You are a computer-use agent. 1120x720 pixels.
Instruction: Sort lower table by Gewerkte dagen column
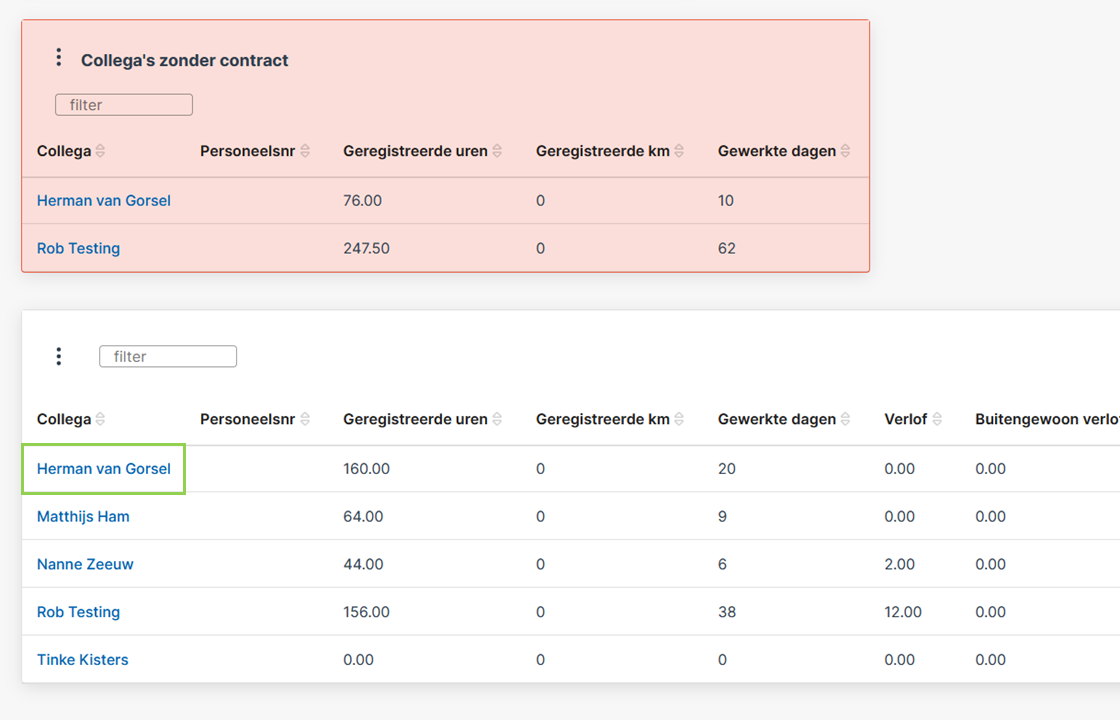(x=846, y=419)
